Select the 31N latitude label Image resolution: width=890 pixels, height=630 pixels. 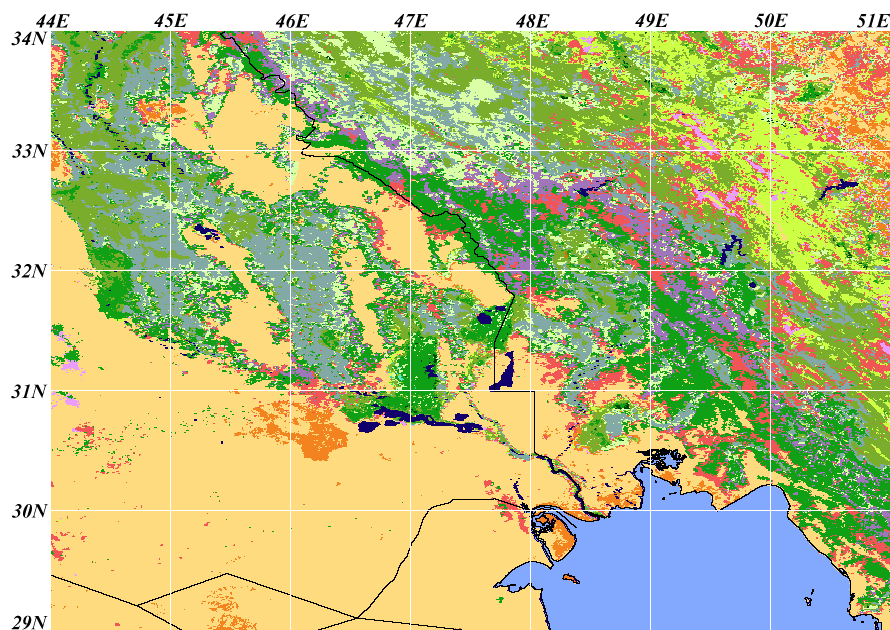28,391
